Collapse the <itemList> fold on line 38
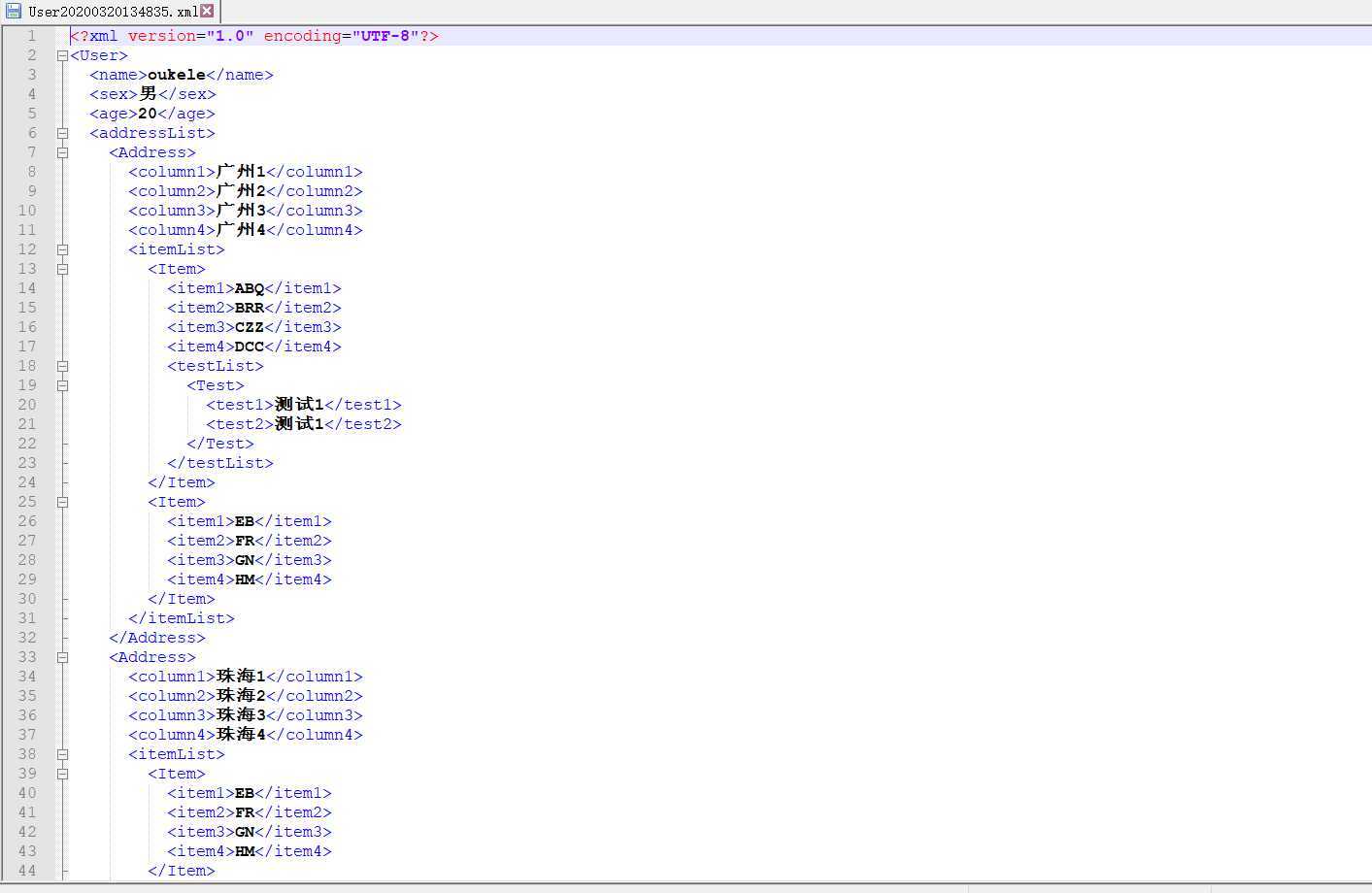 pyautogui.click(x=62, y=754)
